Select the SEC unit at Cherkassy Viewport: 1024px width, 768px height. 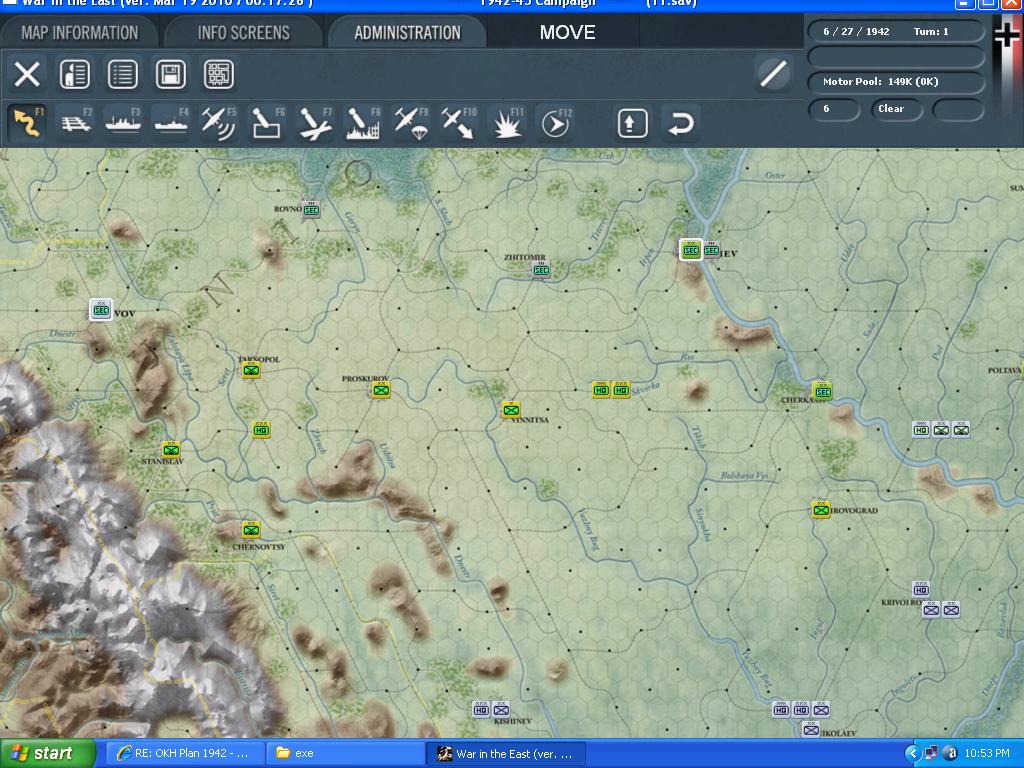point(823,391)
